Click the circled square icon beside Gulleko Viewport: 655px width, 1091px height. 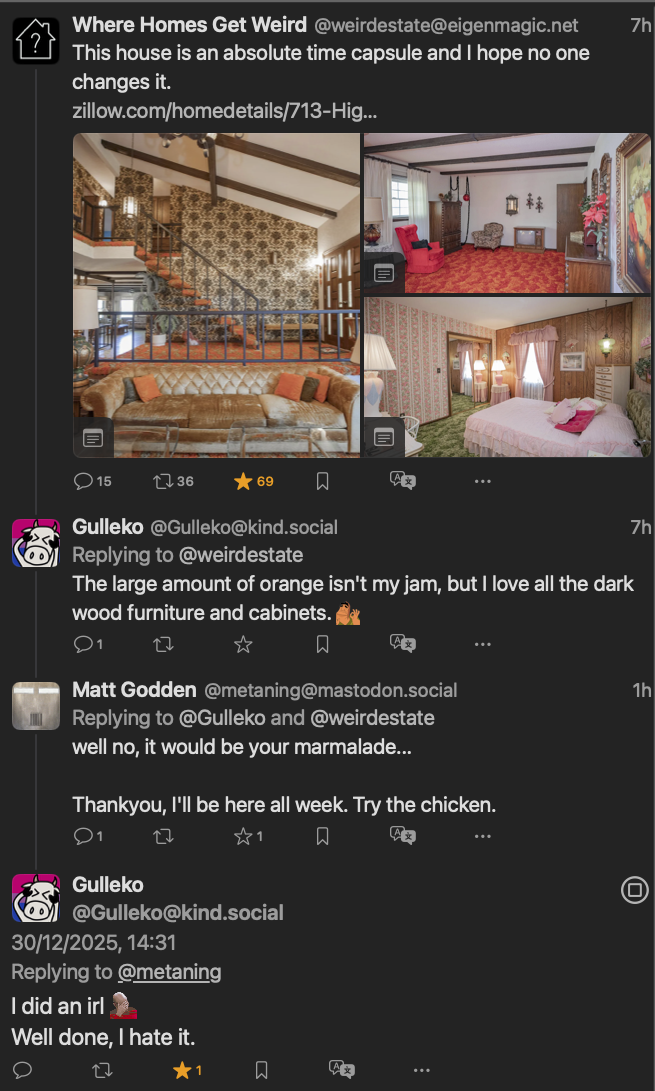coord(634,890)
